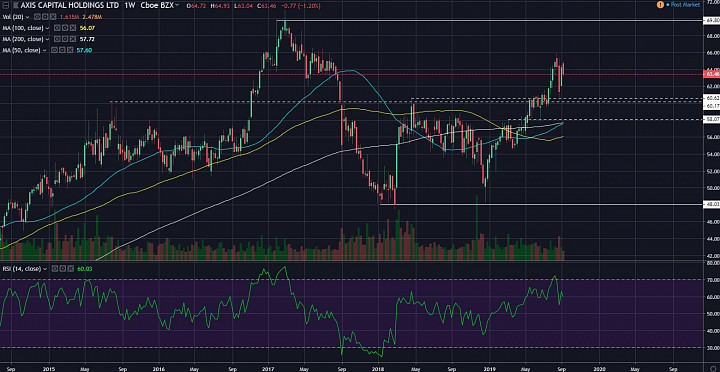Remove the RSI (14, close) indicator
720x372 pixels.
pos(70,269)
